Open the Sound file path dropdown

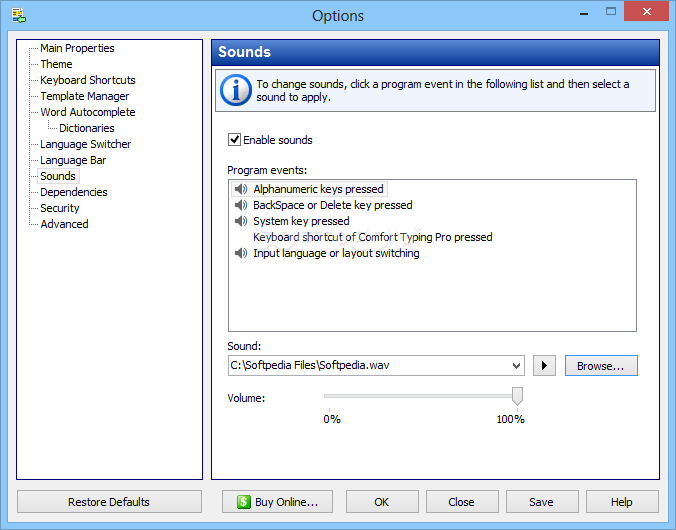click(516, 366)
